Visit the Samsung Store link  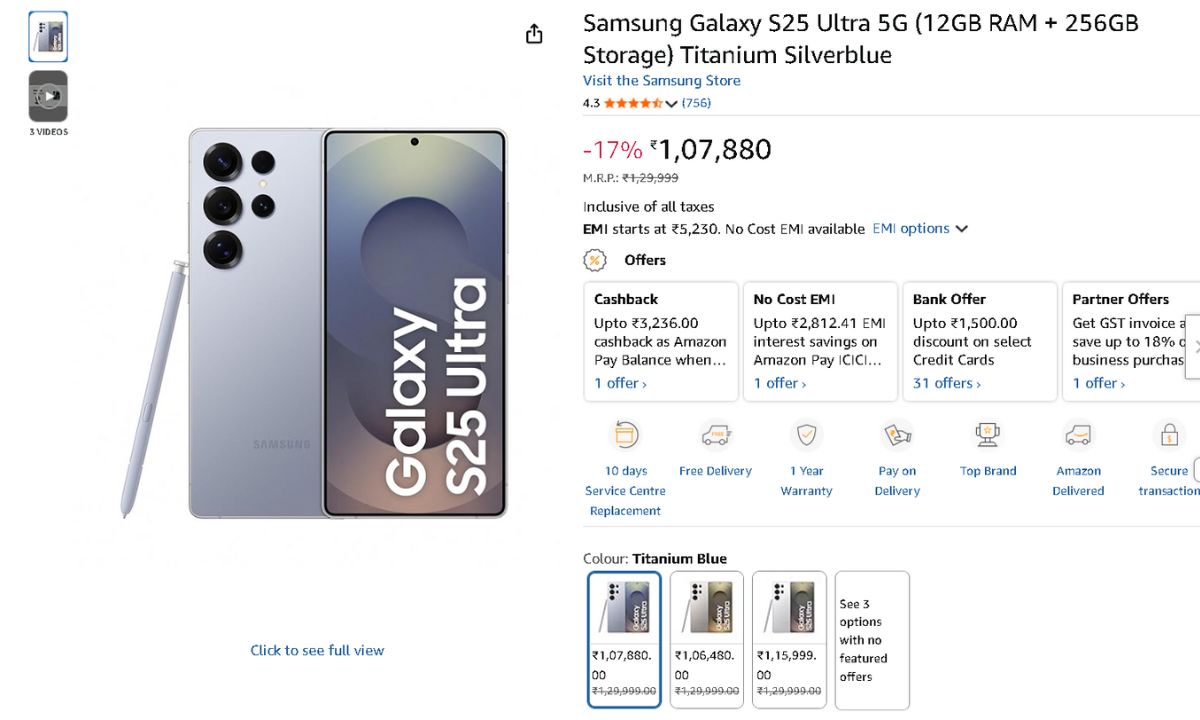coord(662,81)
